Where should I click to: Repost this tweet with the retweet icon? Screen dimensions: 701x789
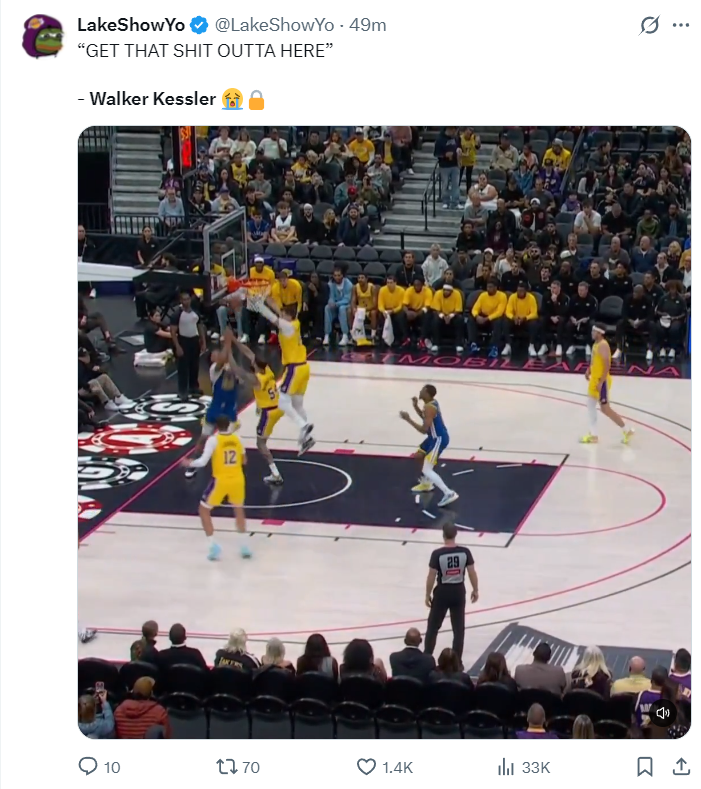(225, 767)
